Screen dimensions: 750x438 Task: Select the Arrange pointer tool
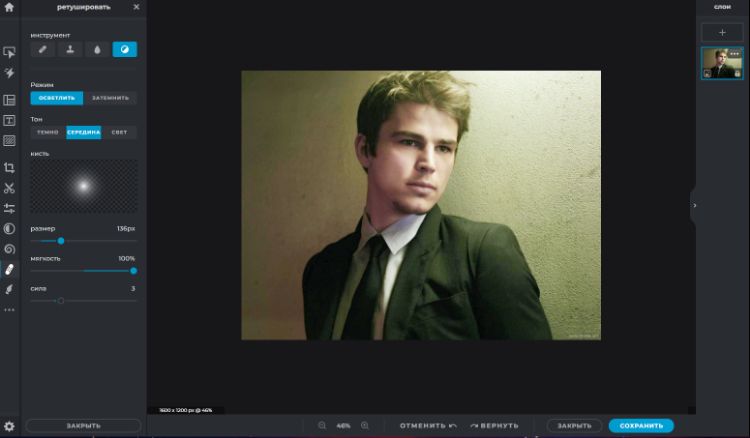pyautogui.click(x=9, y=52)
